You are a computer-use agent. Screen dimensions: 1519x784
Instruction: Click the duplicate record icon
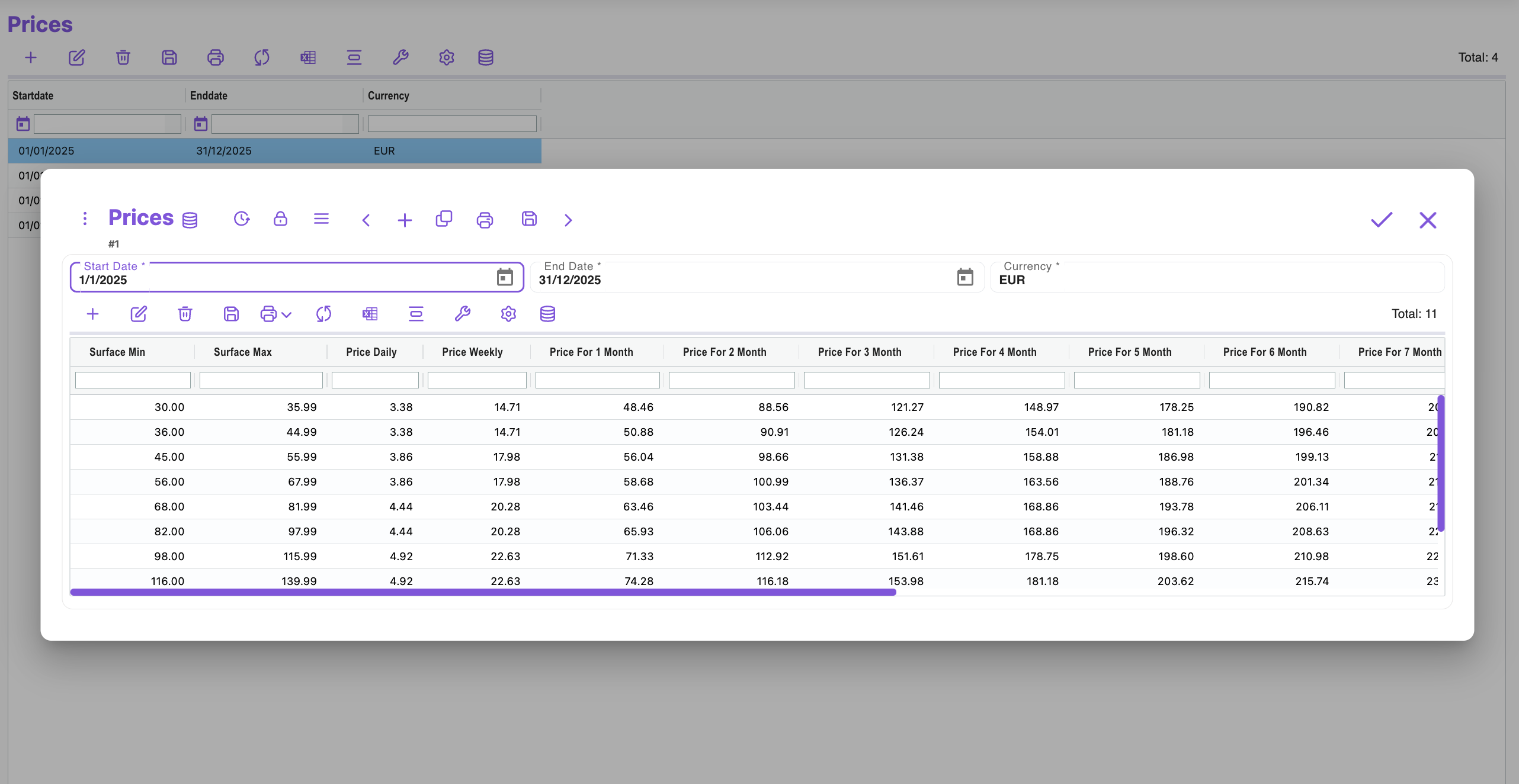[x=444, y=219]
